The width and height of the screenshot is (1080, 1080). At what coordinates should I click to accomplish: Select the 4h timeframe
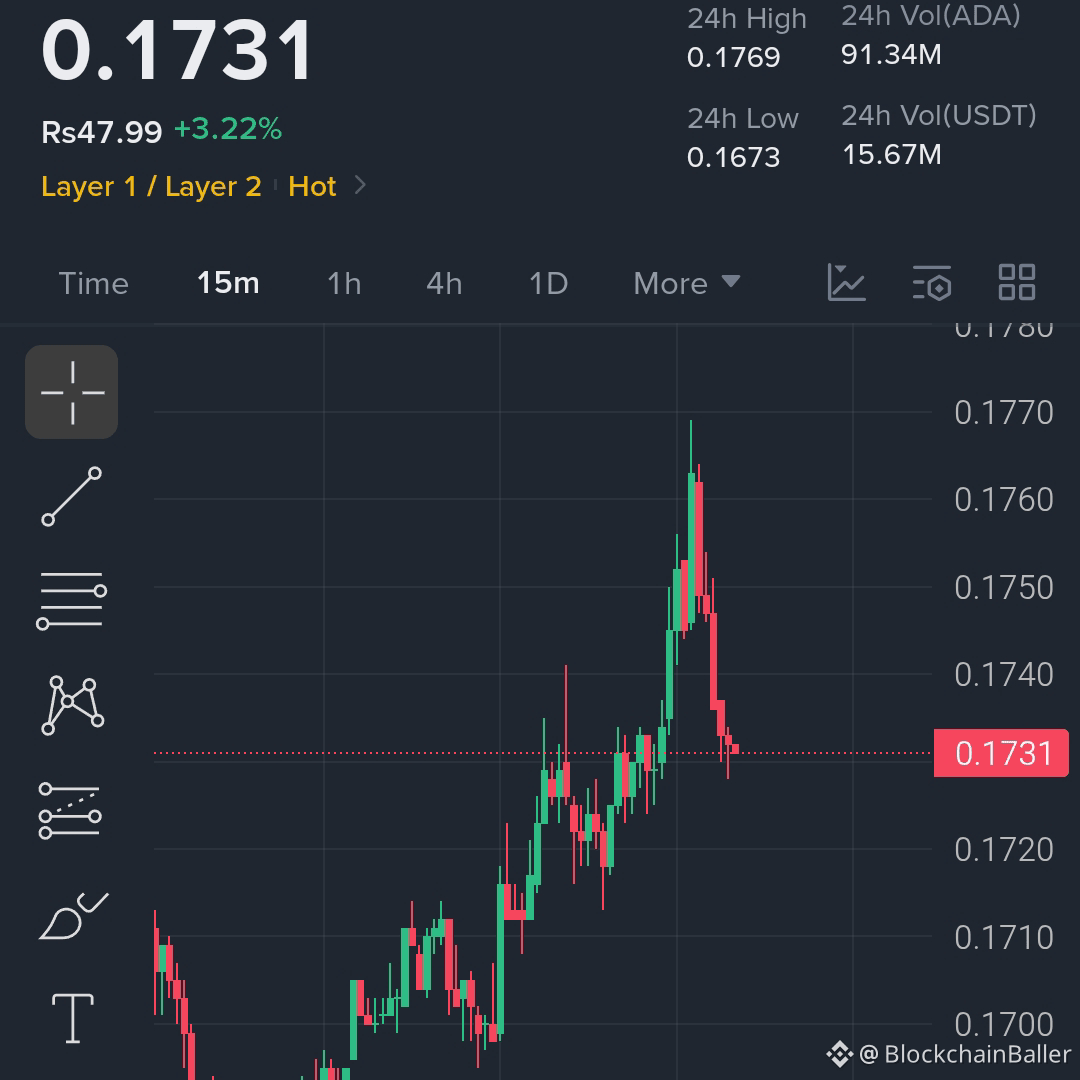pyautogui.click(x=444, y=284)
